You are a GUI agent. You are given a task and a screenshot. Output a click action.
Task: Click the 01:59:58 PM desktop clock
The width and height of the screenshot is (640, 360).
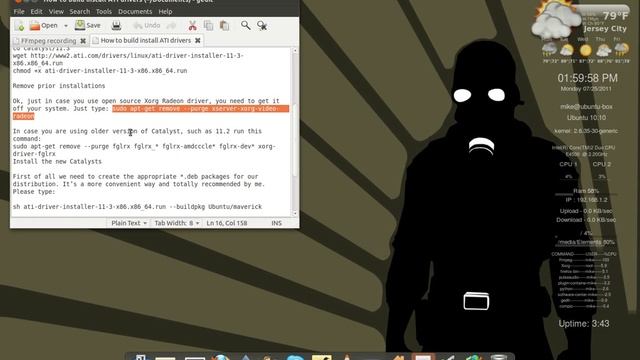coord(587,78)
